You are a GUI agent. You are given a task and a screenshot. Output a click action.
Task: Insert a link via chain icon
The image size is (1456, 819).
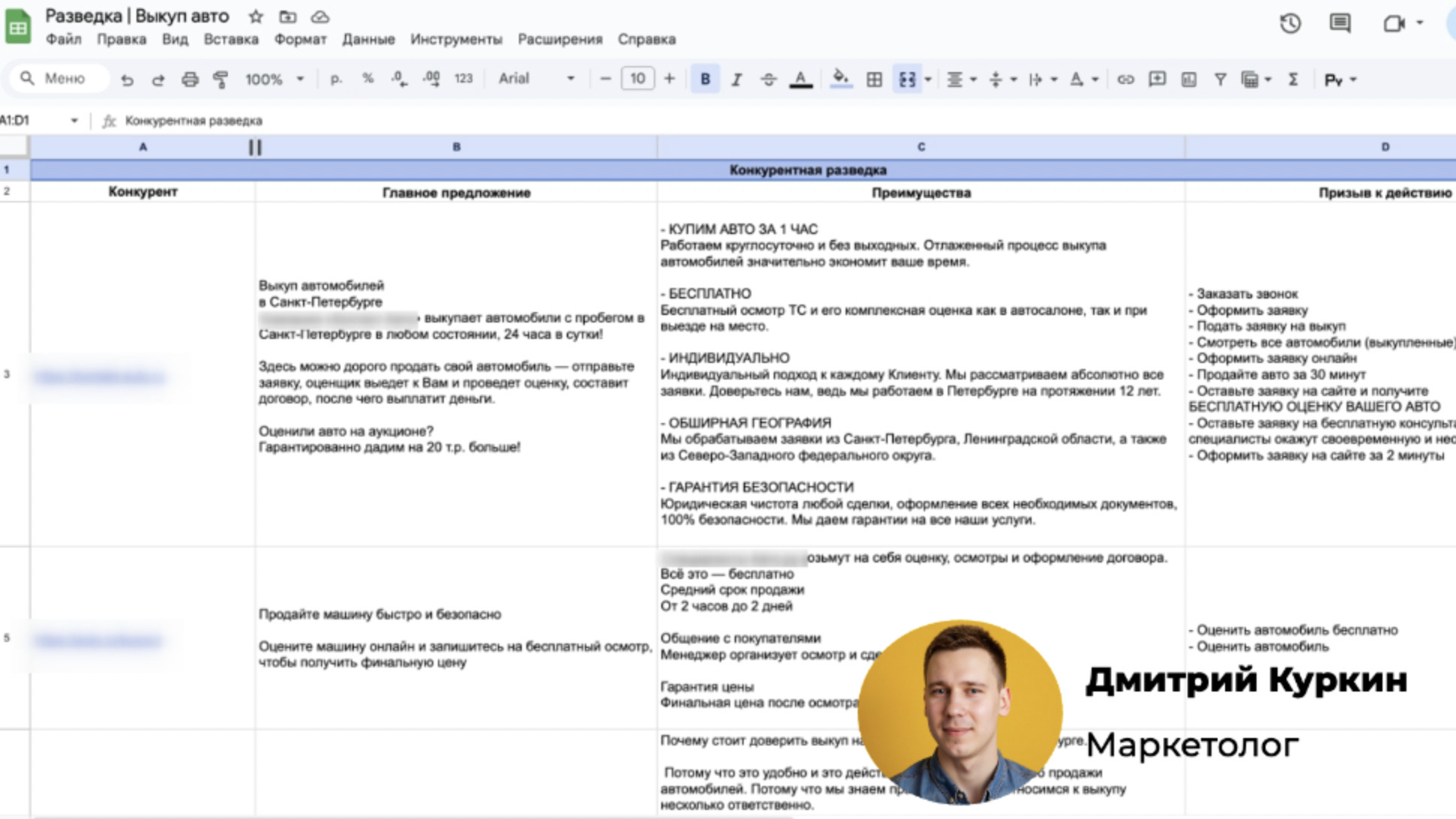point(1125,79)
